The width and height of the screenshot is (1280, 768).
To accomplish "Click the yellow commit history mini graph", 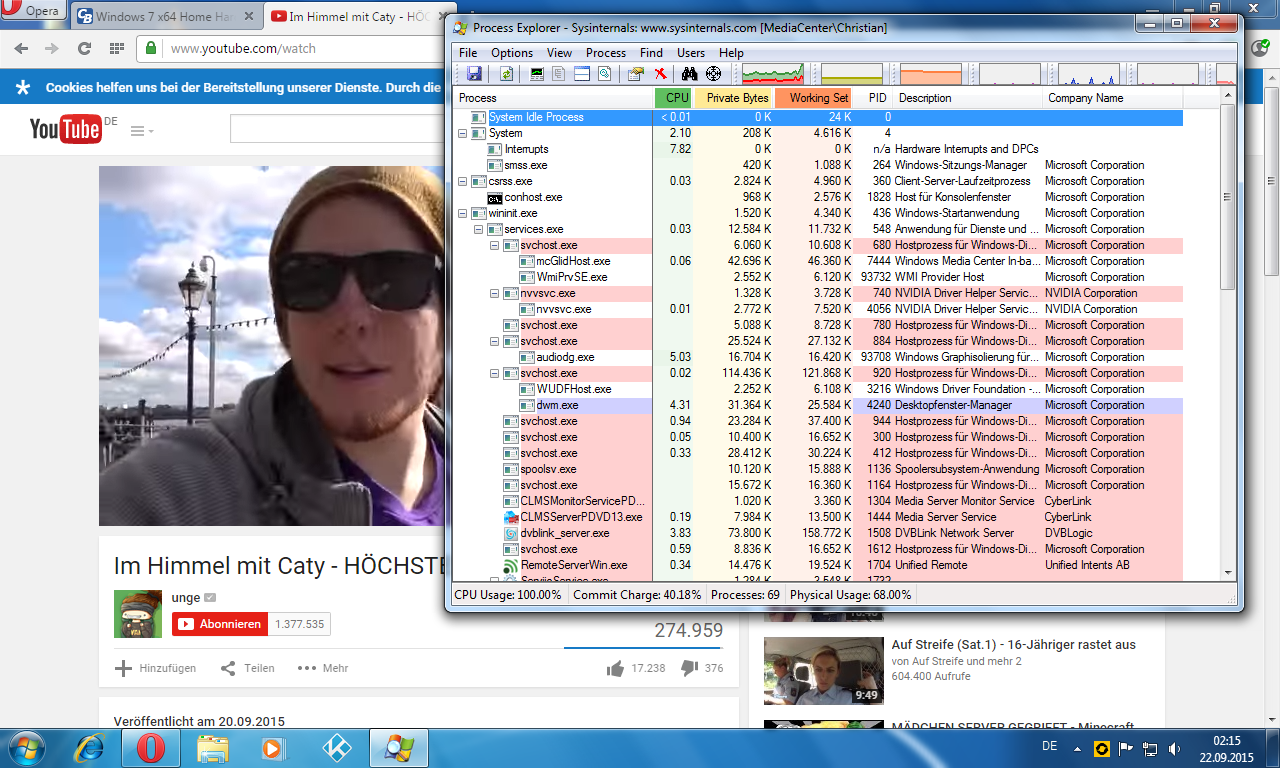I will click(x=851, y=74).
